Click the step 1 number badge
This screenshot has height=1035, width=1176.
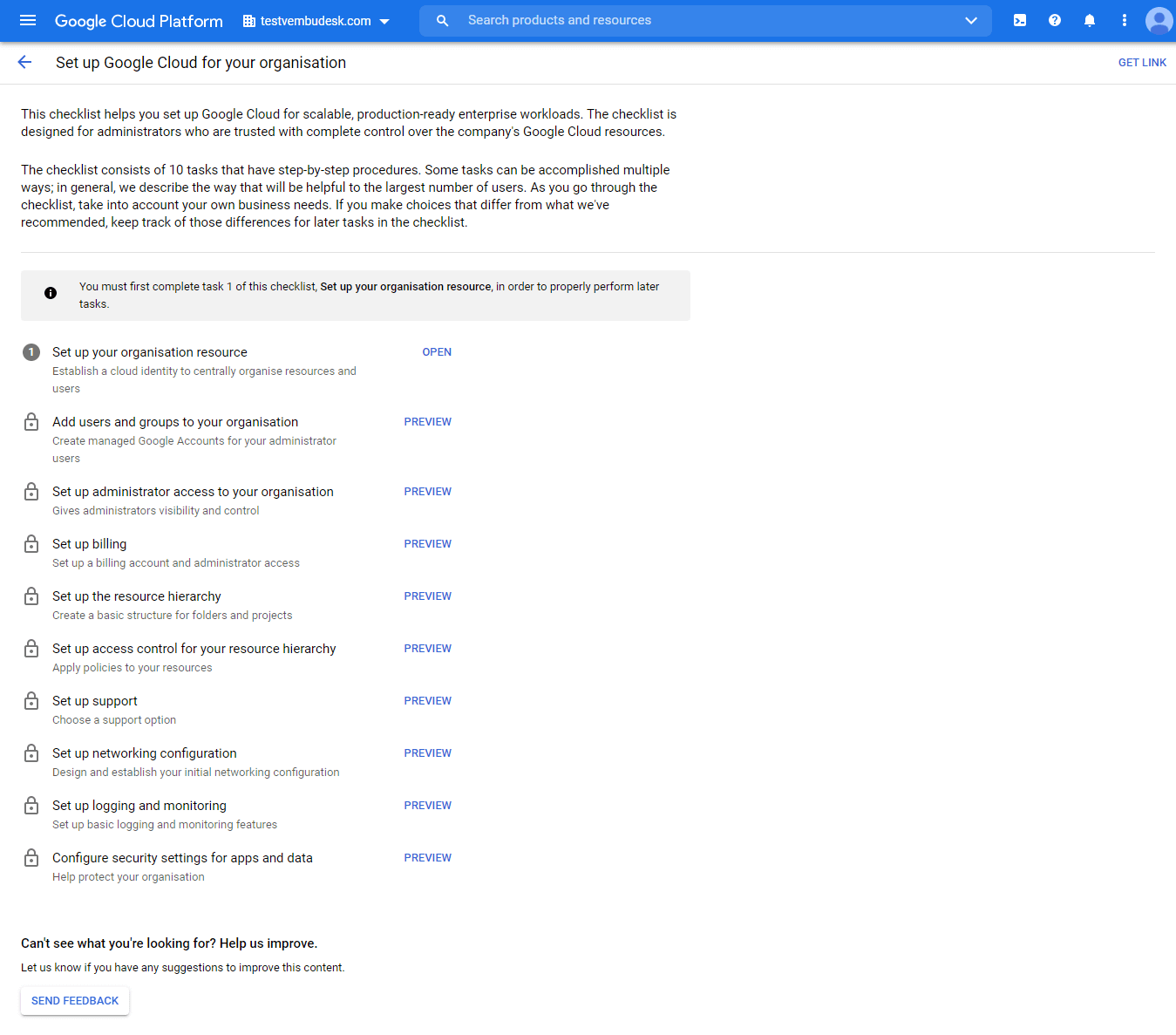point(31,352)
